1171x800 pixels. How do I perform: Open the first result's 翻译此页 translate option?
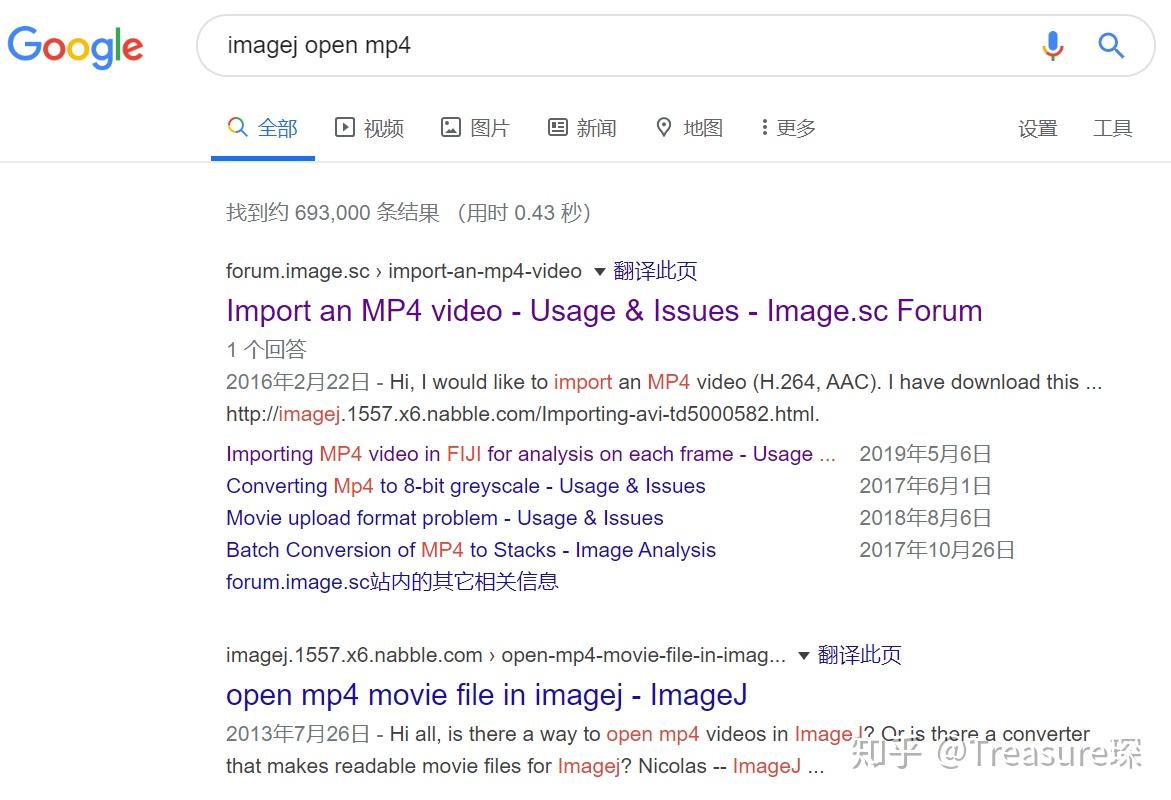[x=656, y=271]
